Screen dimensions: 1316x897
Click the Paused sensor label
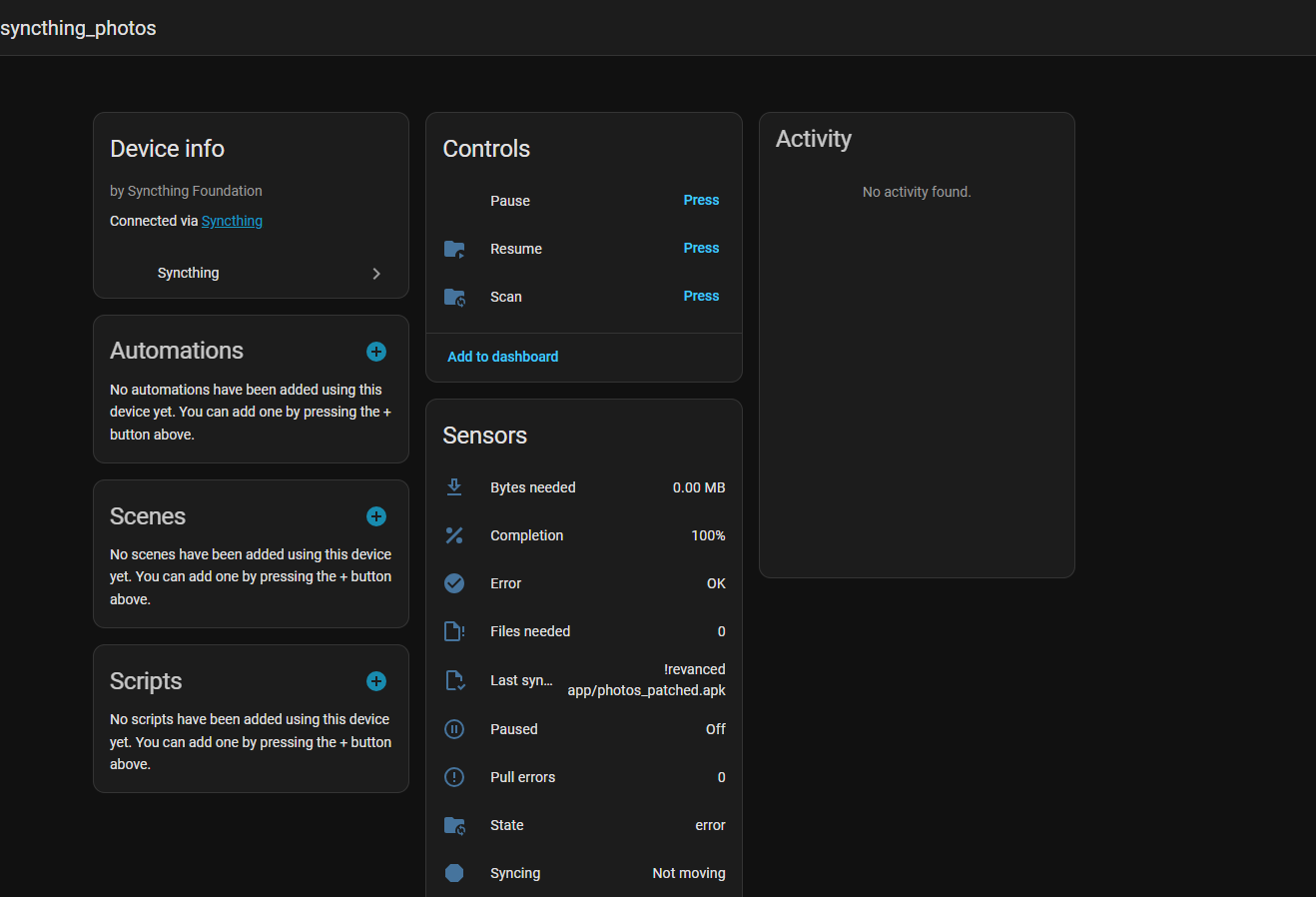(x=514, y=729)
